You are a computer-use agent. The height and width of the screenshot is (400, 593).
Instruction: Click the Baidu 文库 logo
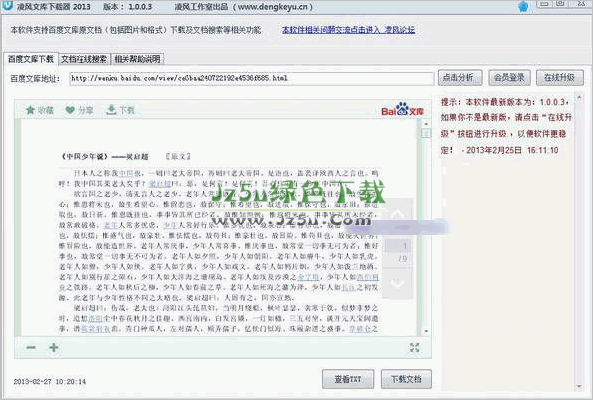click(x=402, y=110)
